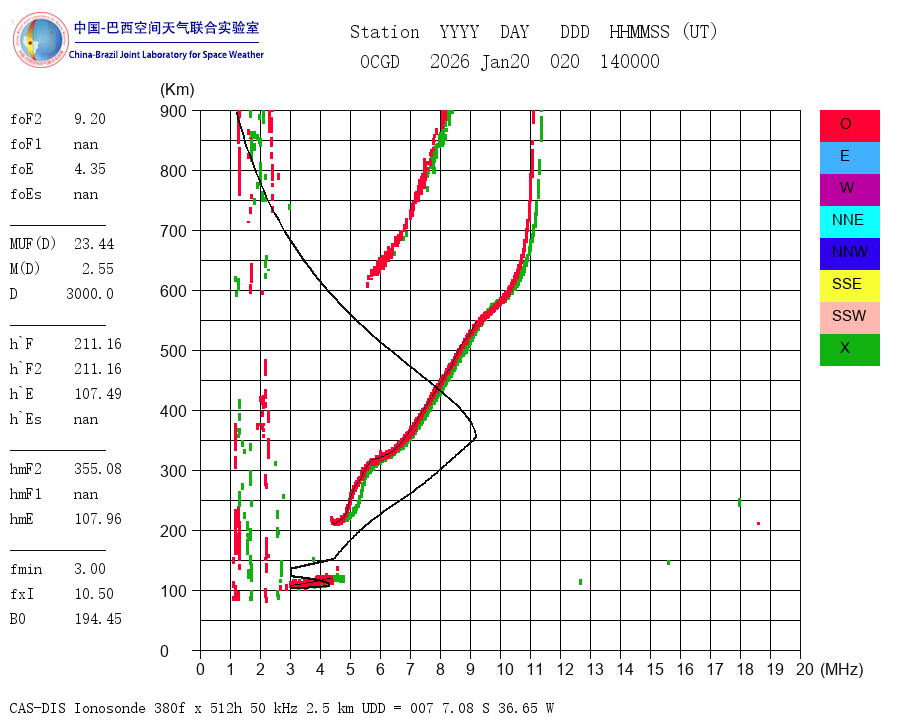Click the China-Brazil Joint Laboratory English caption
The image size is (900, 720).
pyautogui.click(x=166, y=55)
